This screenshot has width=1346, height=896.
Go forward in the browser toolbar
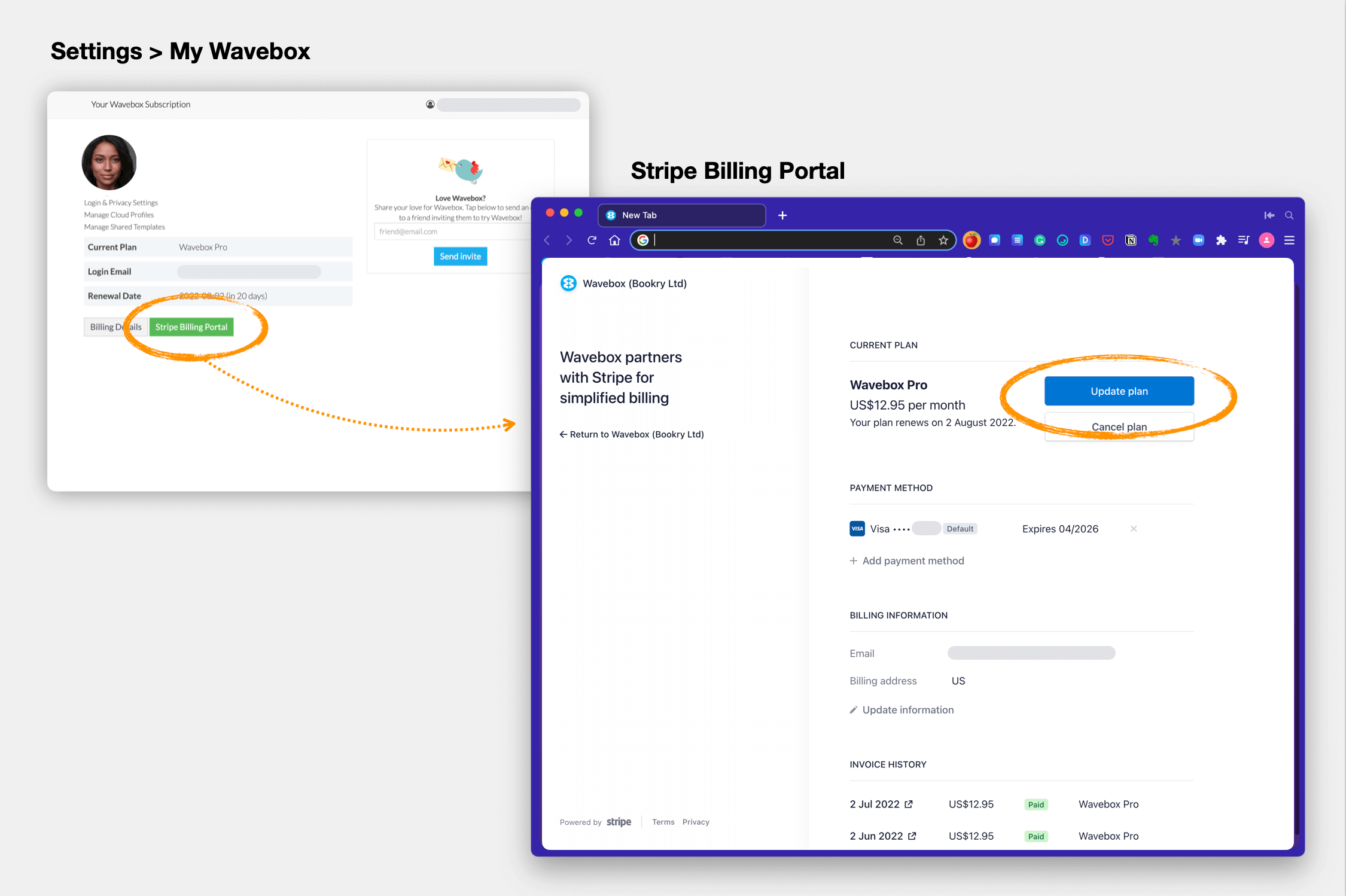(569, 240)
